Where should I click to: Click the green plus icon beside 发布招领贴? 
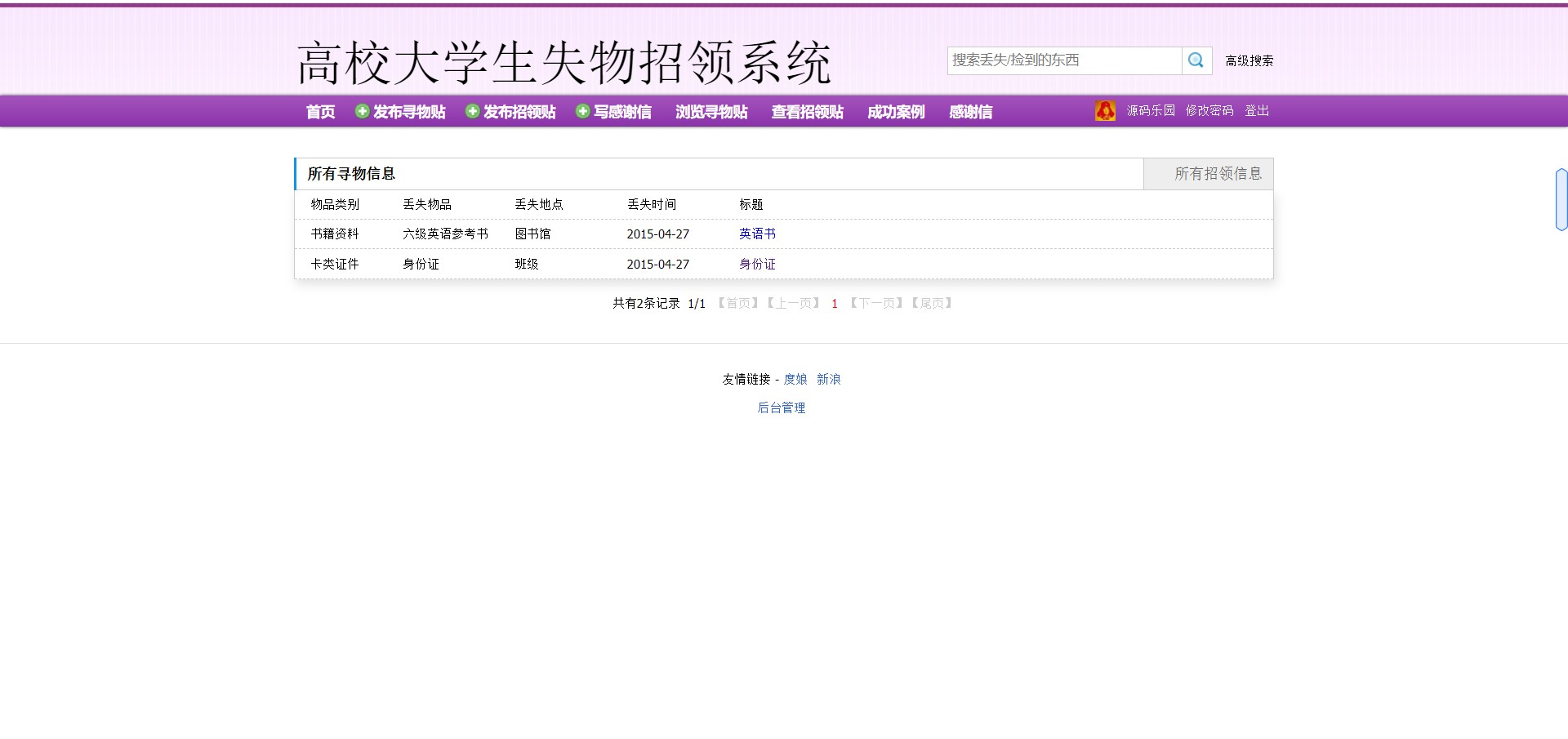click(472, 111)
